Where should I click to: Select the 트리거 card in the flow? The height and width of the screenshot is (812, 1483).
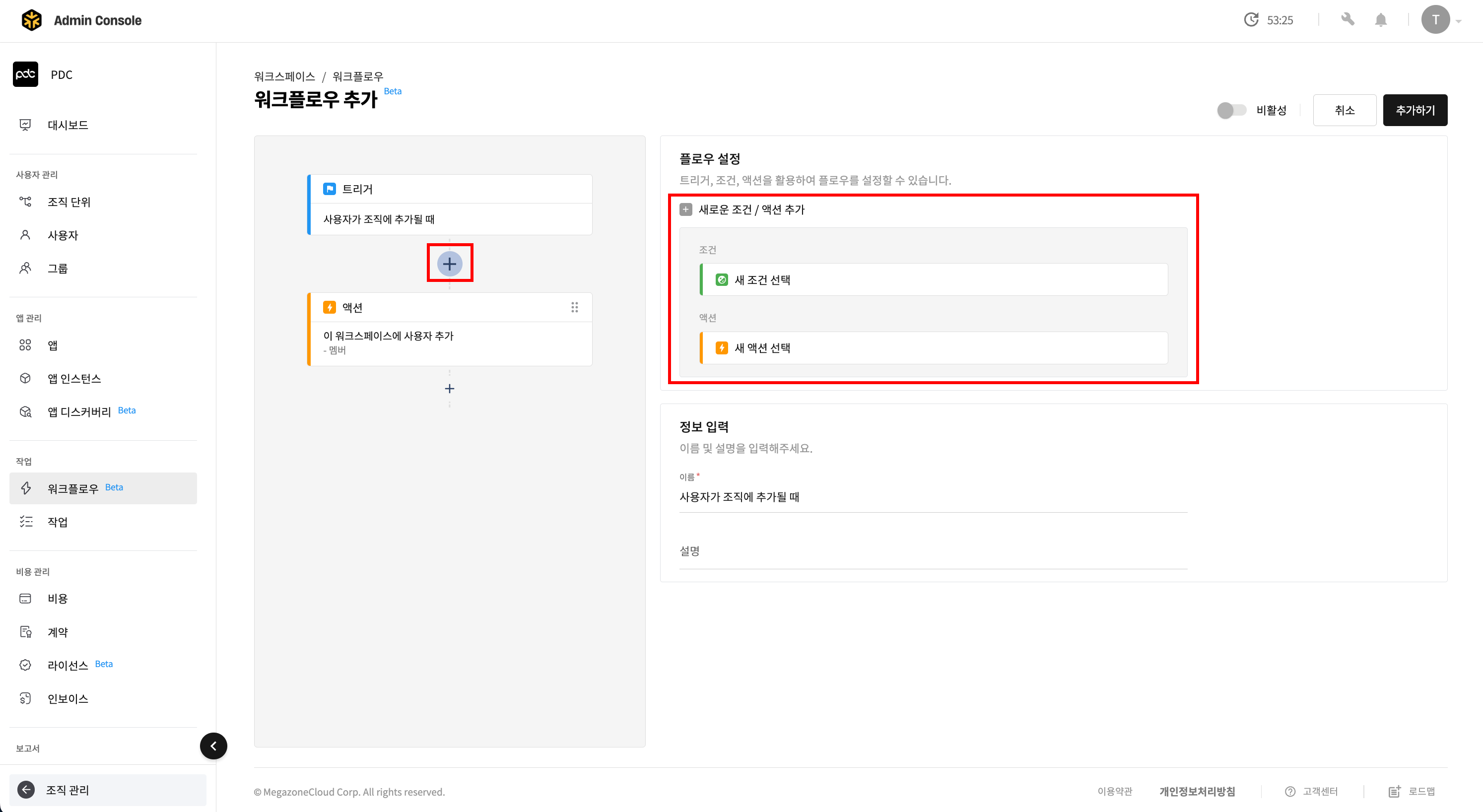pyautogui.click(x=450, y=204)
